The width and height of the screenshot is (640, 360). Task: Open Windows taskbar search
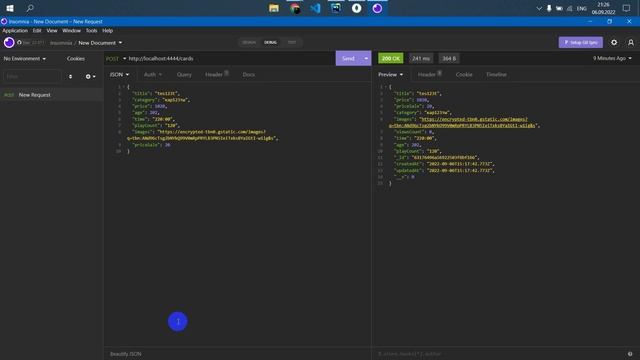30,8
